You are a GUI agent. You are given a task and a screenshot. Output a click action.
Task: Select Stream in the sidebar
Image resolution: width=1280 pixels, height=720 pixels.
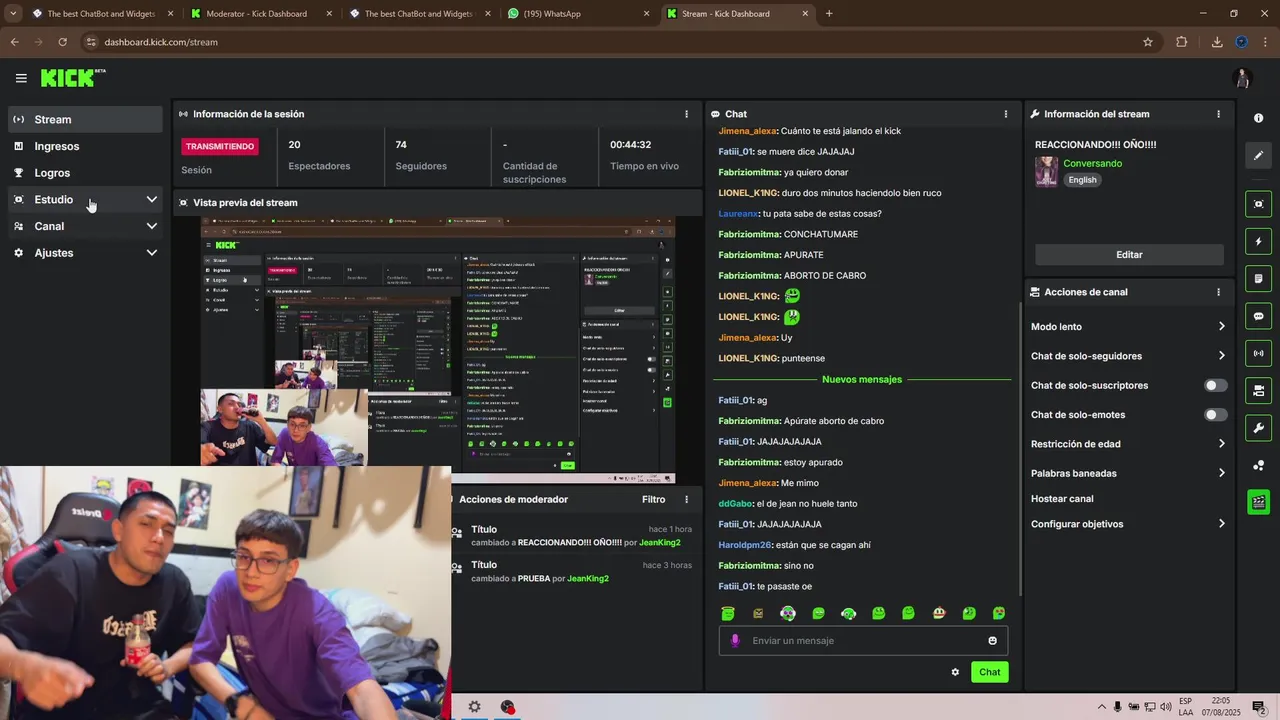tap(85, 119)
